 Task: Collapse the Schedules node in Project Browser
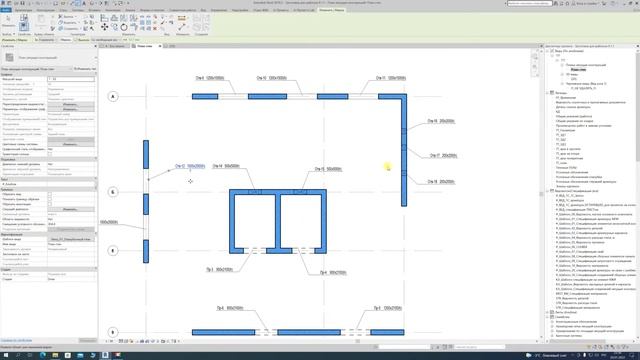pyautogui.click(x=547, y=191)
